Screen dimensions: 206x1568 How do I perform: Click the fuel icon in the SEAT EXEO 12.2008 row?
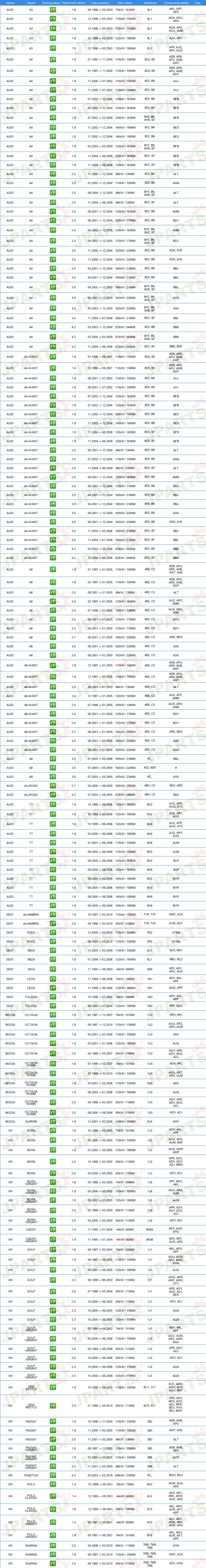point(53,933)
